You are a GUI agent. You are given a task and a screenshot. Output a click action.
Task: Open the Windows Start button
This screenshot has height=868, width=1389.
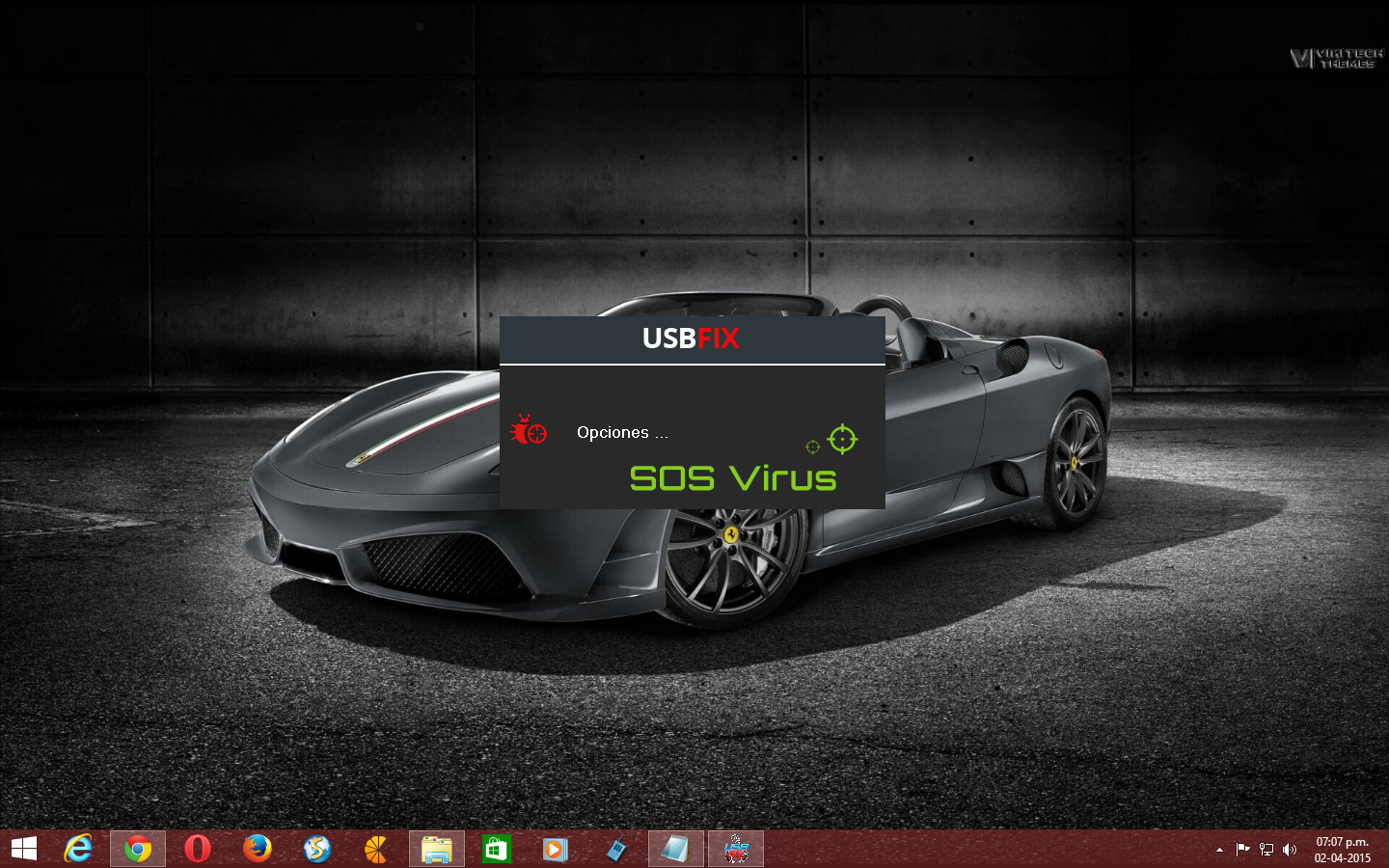(24, 849)
